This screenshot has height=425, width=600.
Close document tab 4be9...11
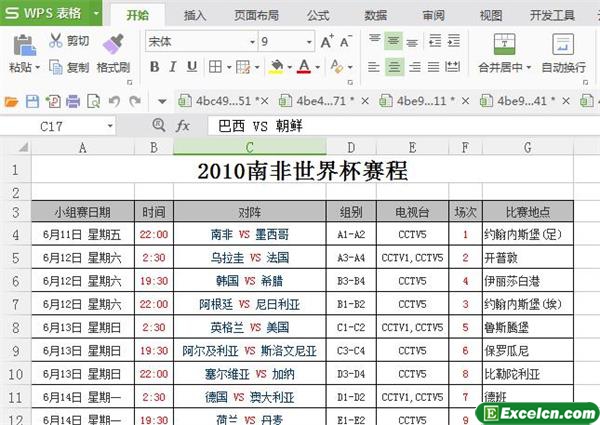(x=465, y=101)
